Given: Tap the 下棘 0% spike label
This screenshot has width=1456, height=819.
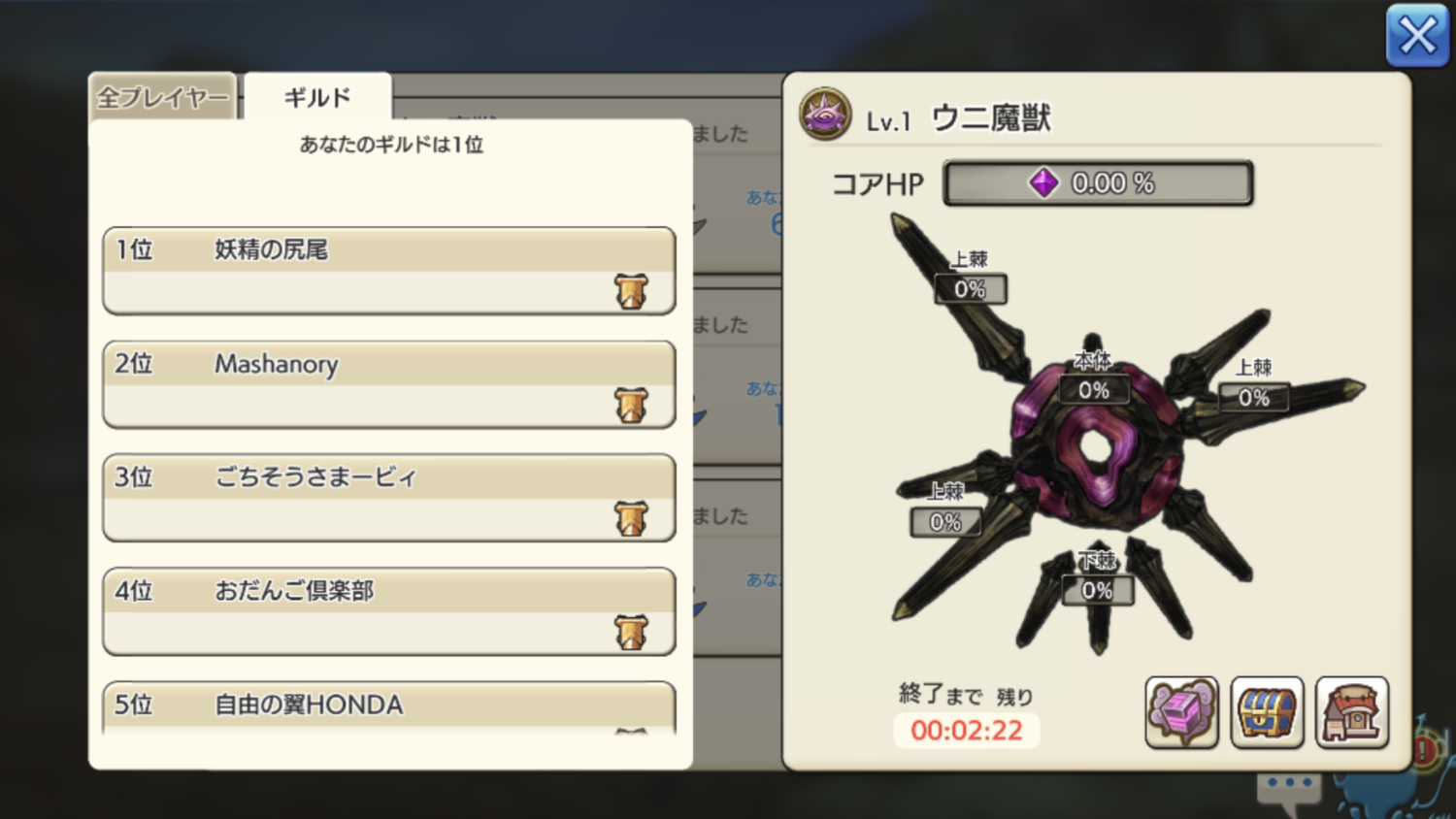Looking at the screenshot, I should tap(1098, 578).
